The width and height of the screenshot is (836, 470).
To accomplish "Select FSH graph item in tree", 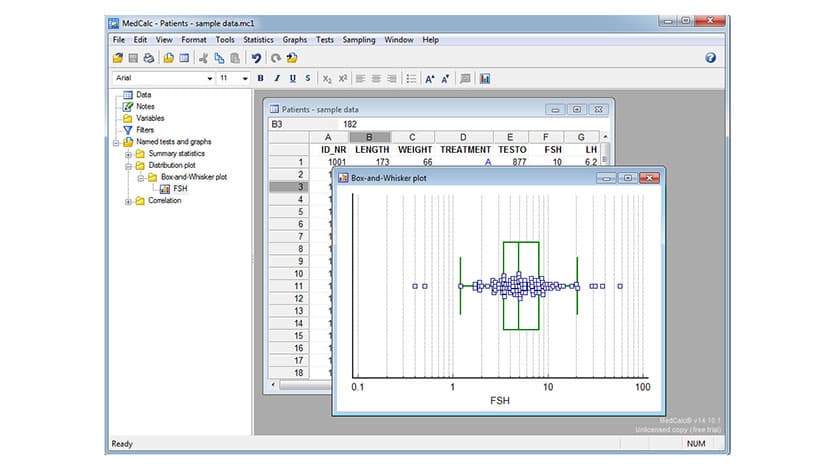I will [180, 189].
